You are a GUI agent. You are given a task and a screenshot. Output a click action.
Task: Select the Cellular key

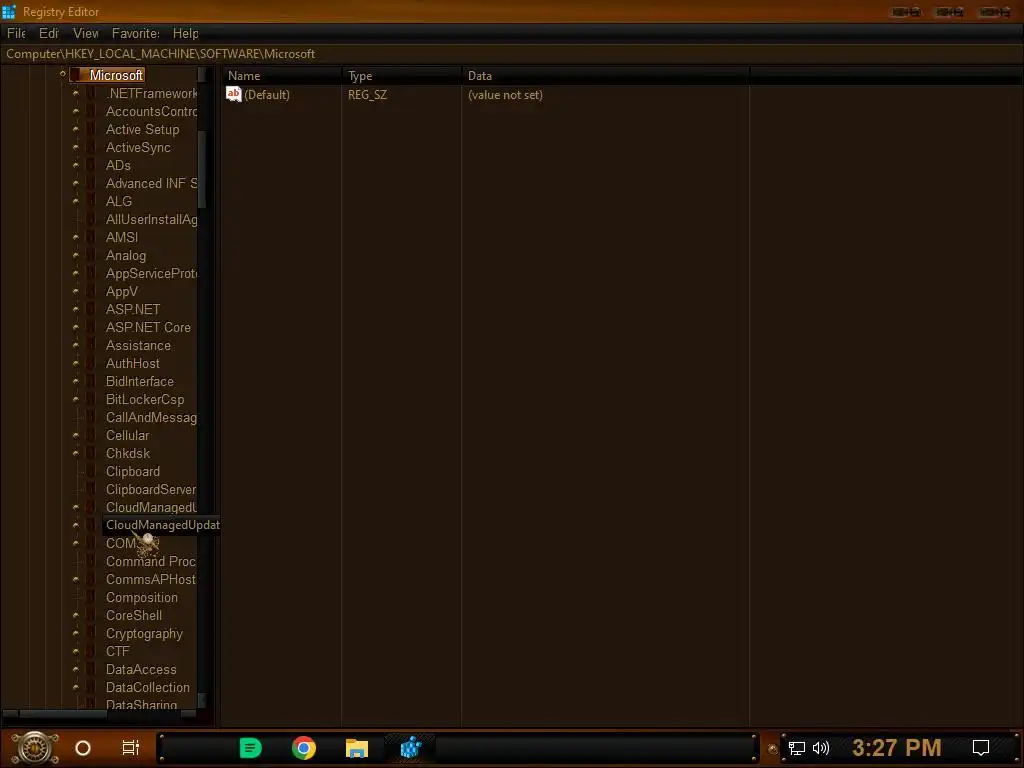coord(127,436)
